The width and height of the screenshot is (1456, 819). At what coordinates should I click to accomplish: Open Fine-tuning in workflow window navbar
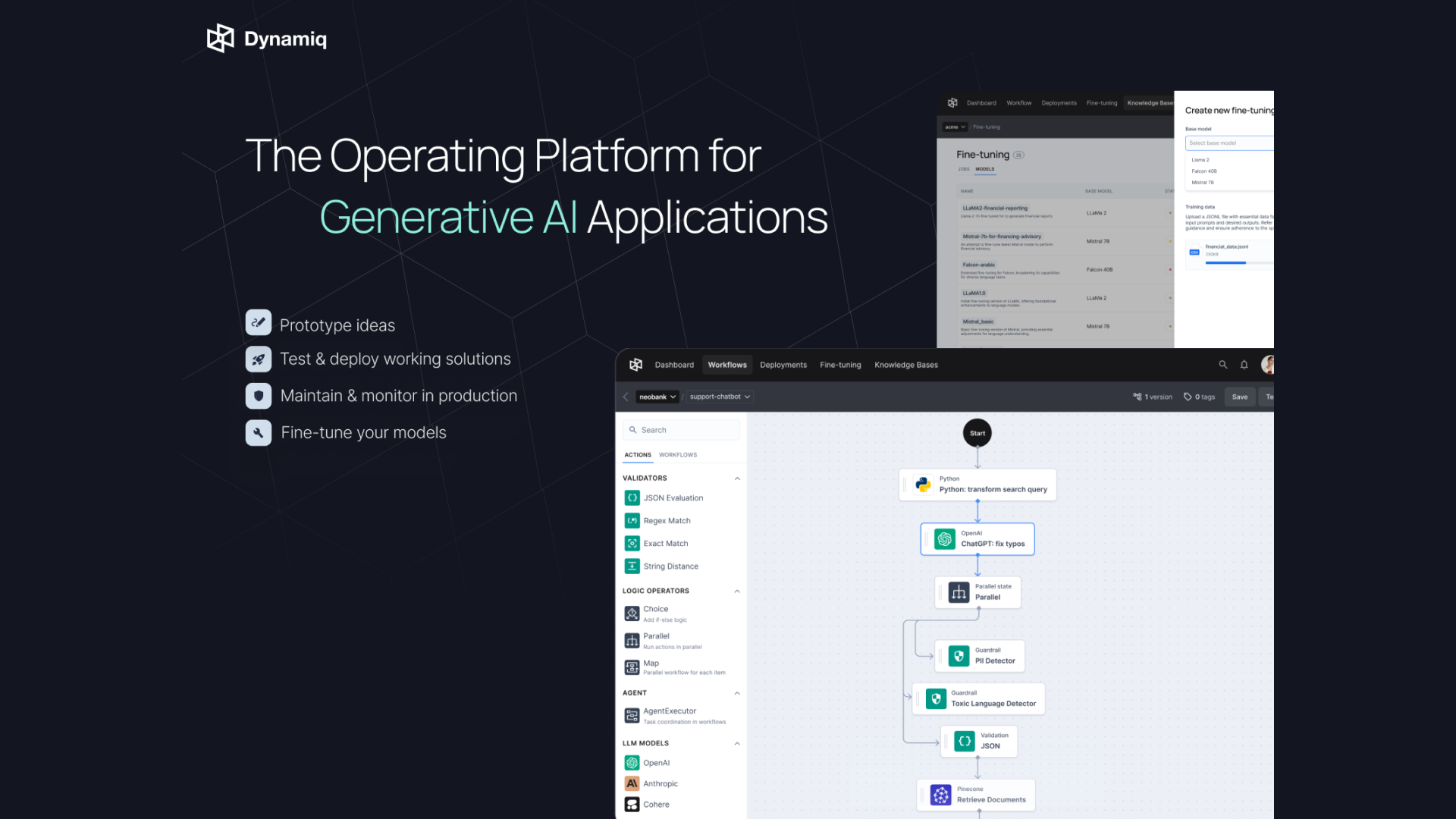[x=840, y=365]
